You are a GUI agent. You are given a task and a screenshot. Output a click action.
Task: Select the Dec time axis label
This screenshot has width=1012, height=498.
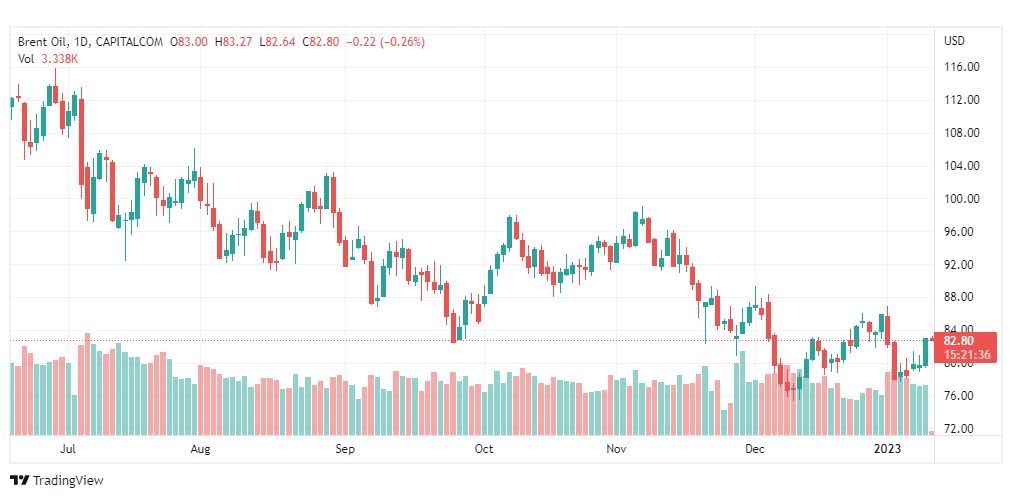pos(755,449)
